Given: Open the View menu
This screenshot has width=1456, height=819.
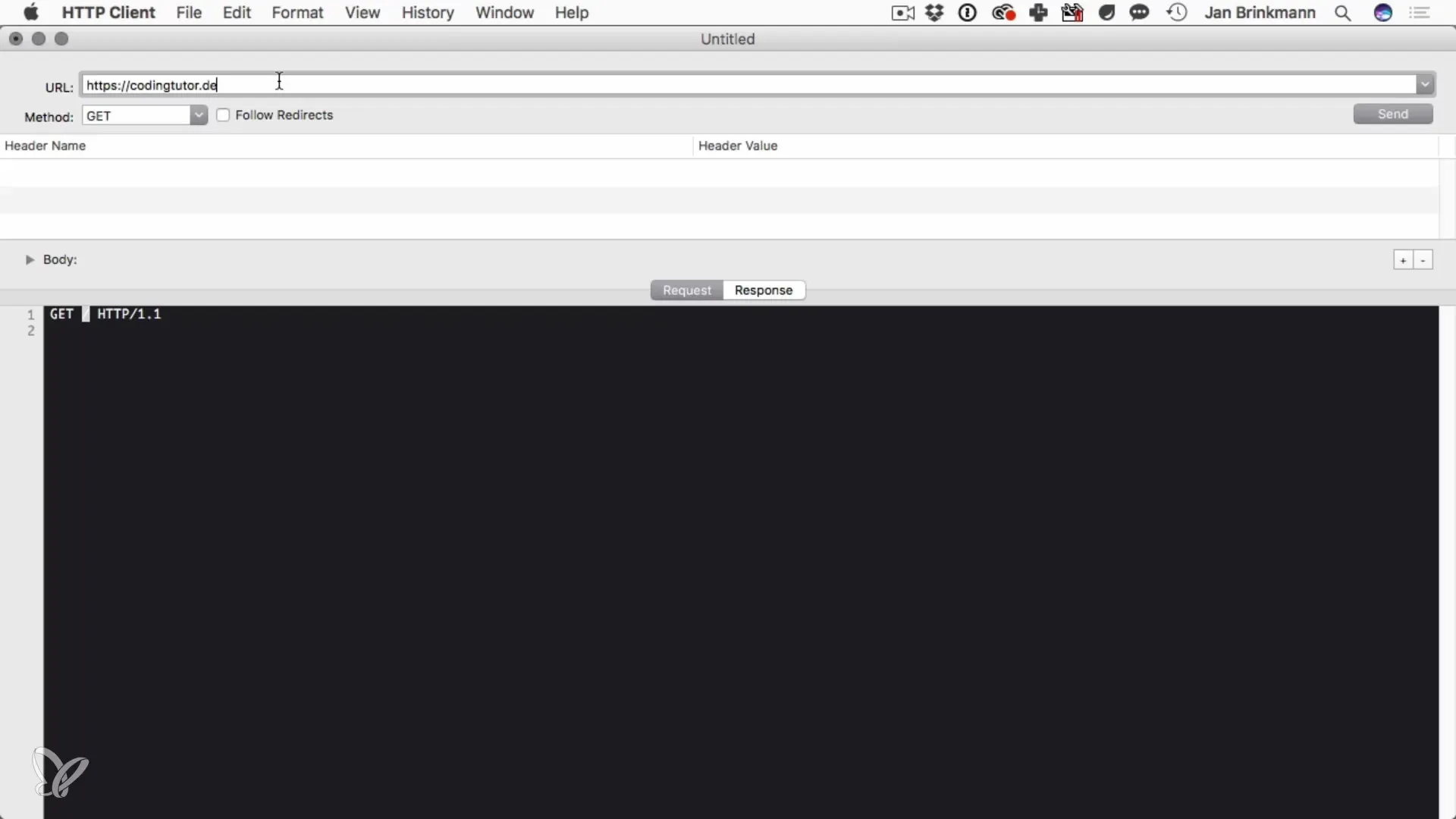Looking at the screenshot, I should point(362,13).
